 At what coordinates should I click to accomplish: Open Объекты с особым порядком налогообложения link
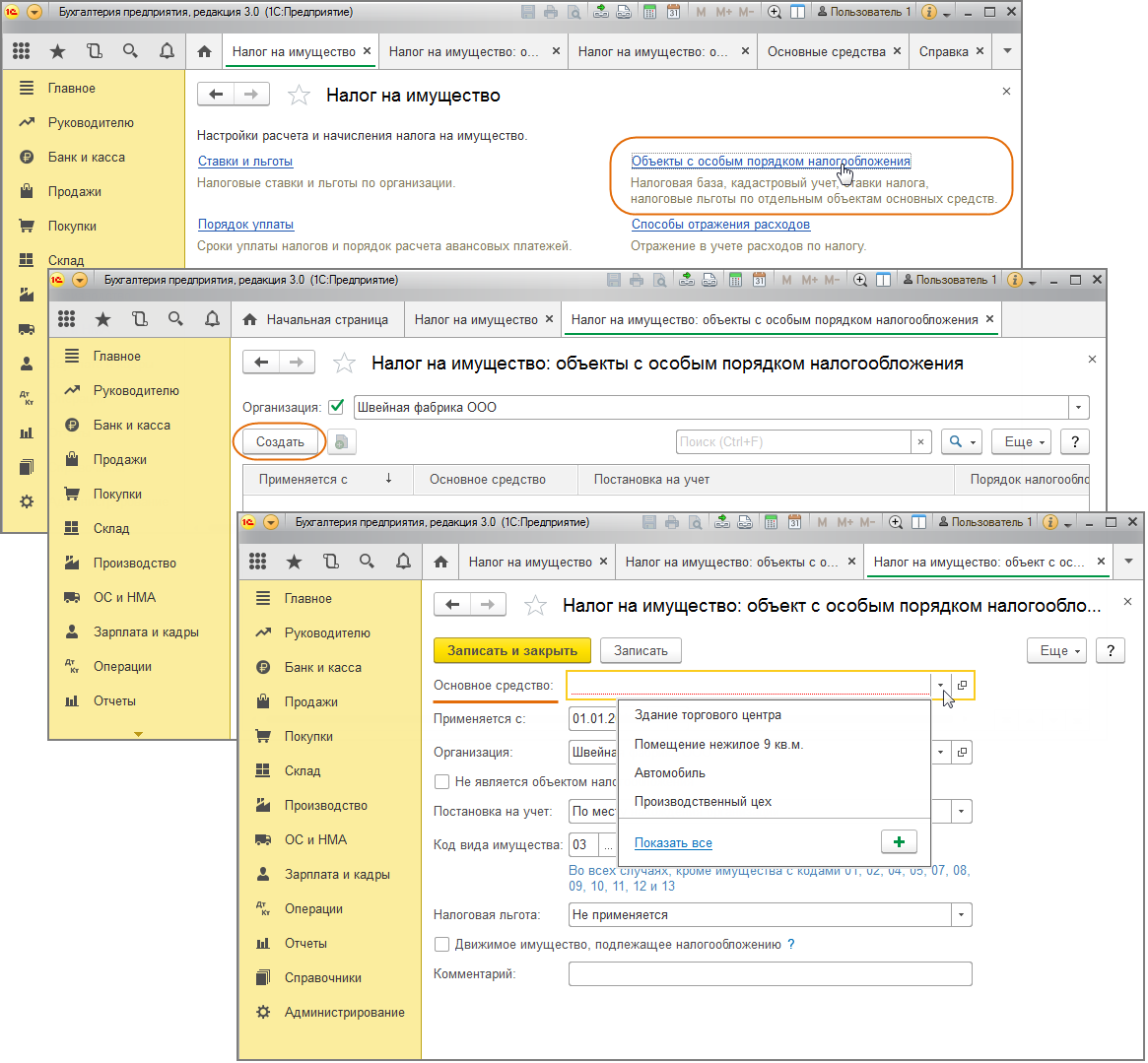[771, 161]
